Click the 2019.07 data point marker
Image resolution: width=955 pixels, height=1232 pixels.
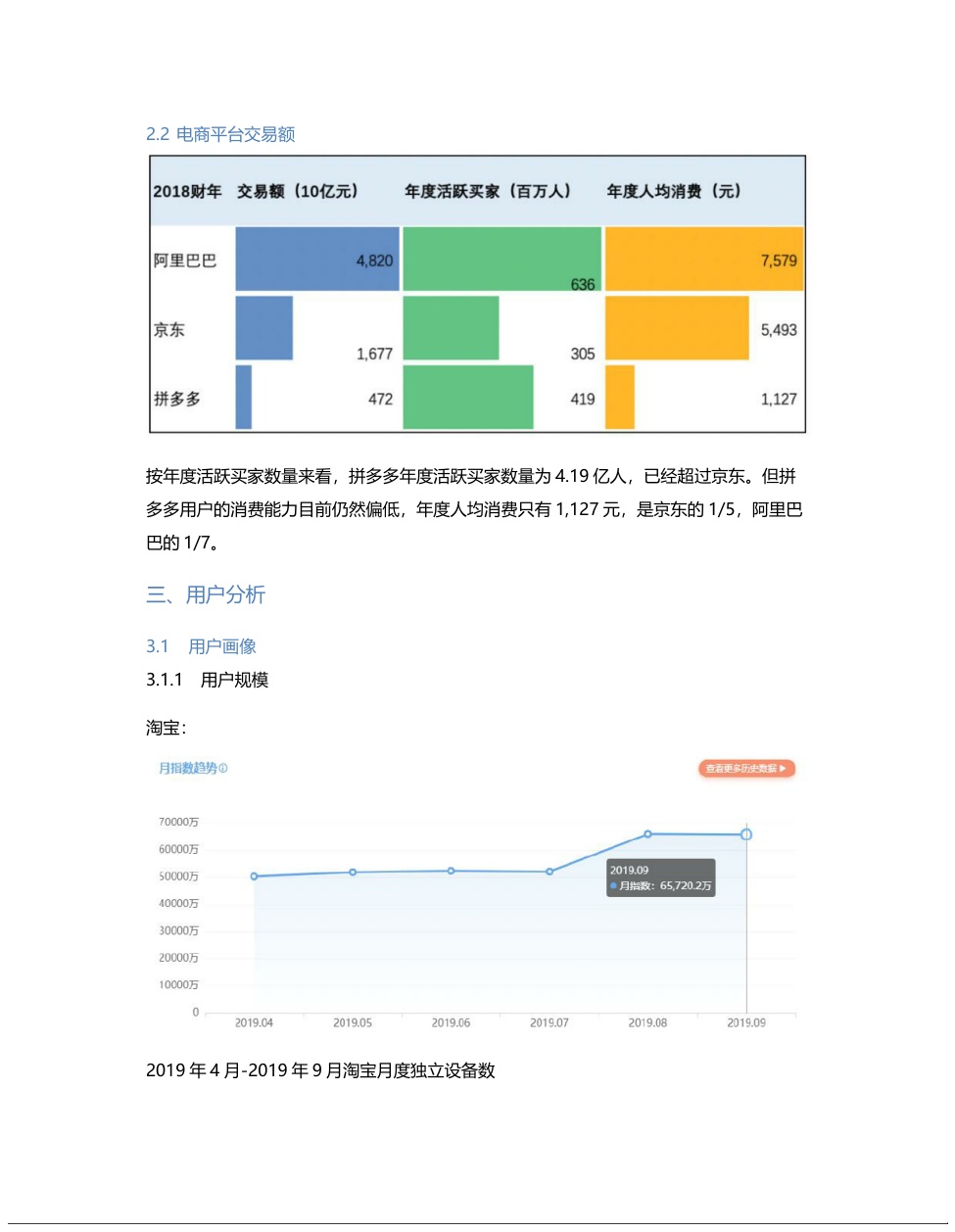pos(549,872)
